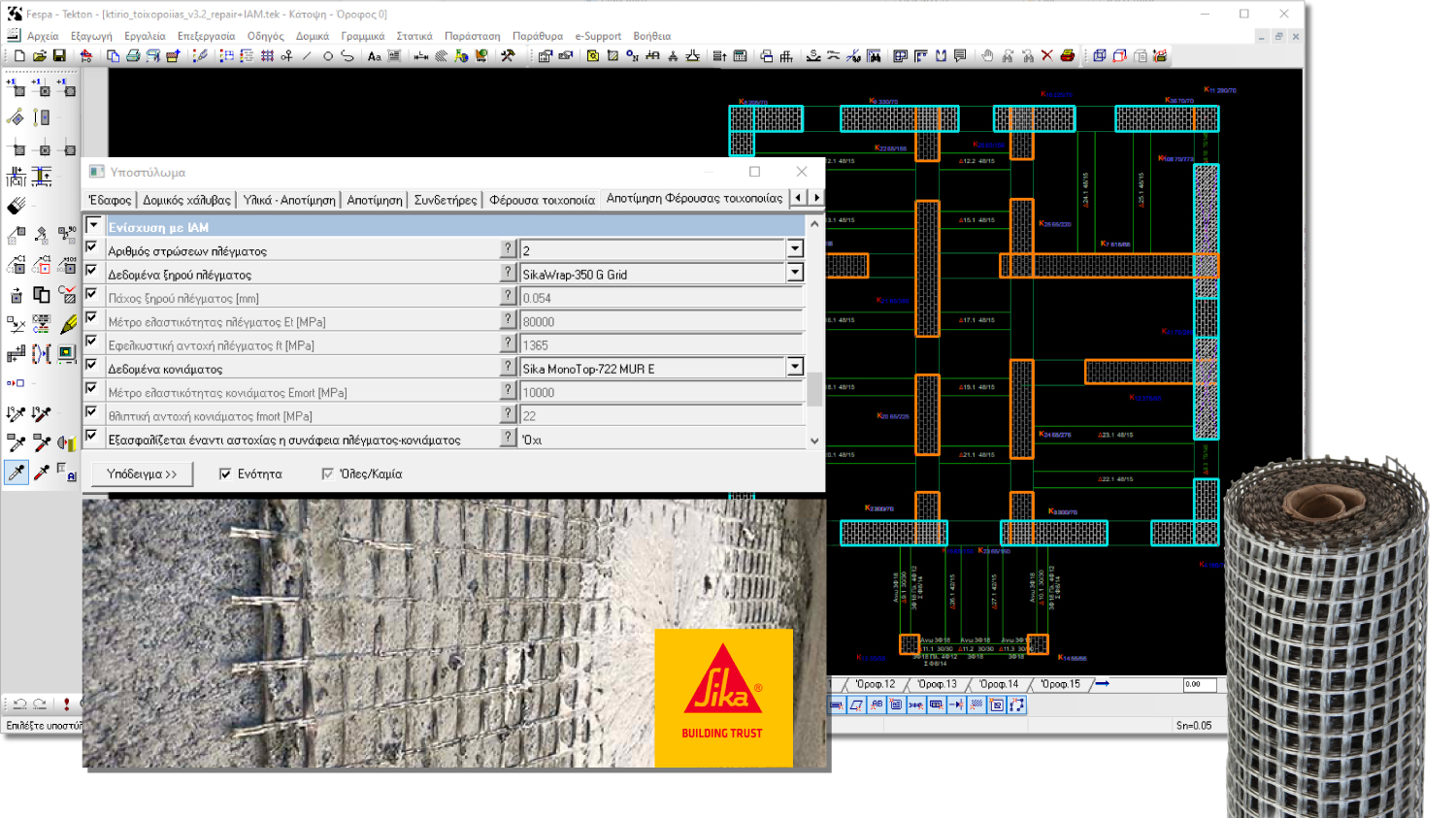The height and width of the screenshot is (818, 1456).
Task: Toggle the Ενότητα checkbox
Action: [225, 474]
